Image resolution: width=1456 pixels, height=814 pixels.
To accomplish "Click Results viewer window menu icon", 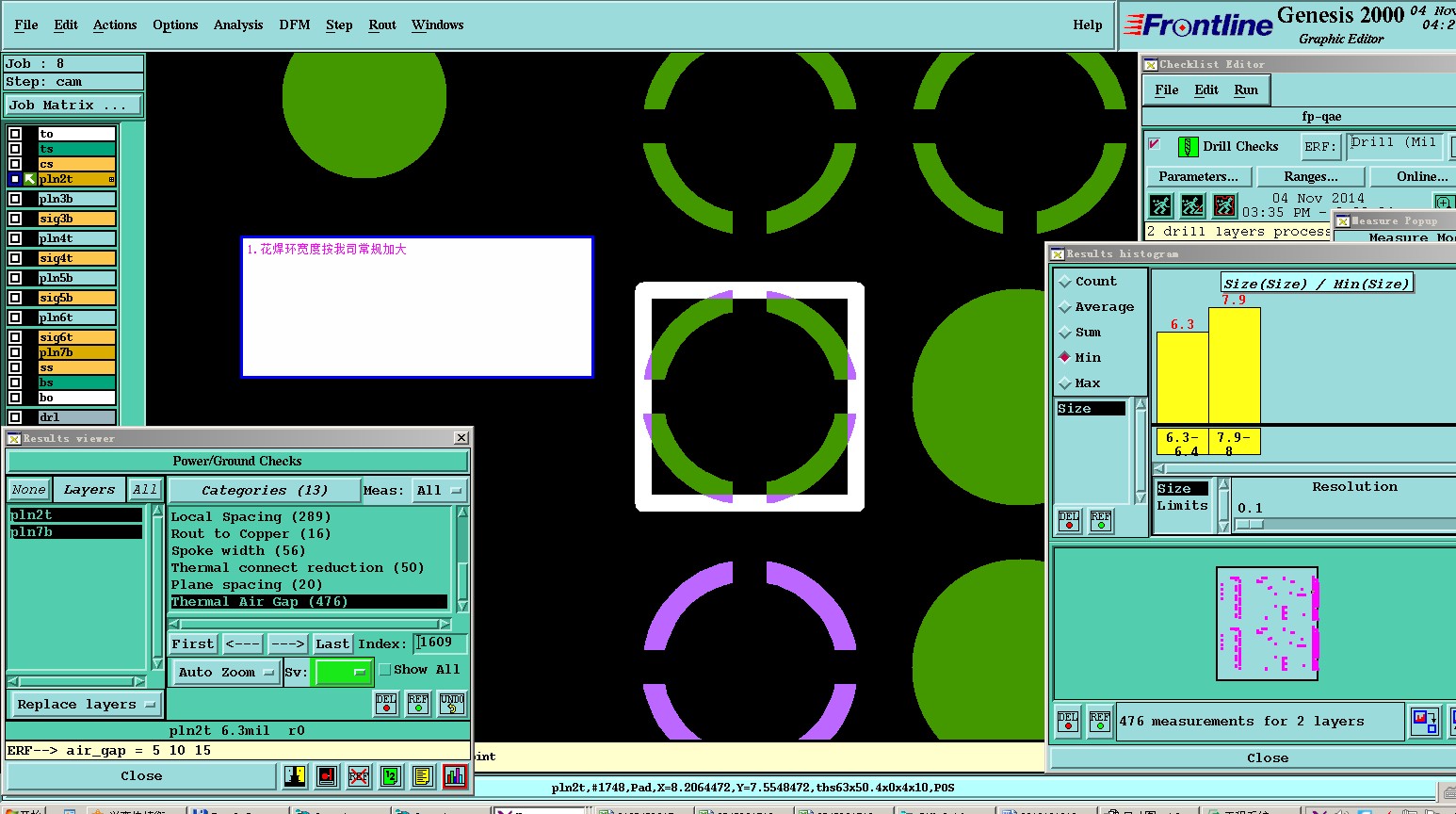I will pos(14,438).
